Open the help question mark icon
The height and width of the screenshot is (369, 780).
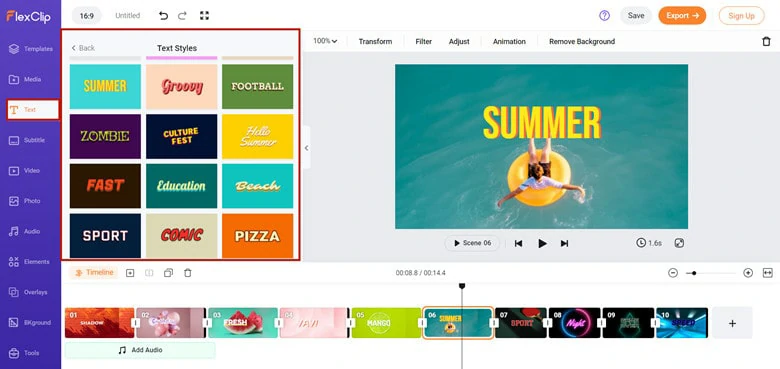click(x=604, y=16)
